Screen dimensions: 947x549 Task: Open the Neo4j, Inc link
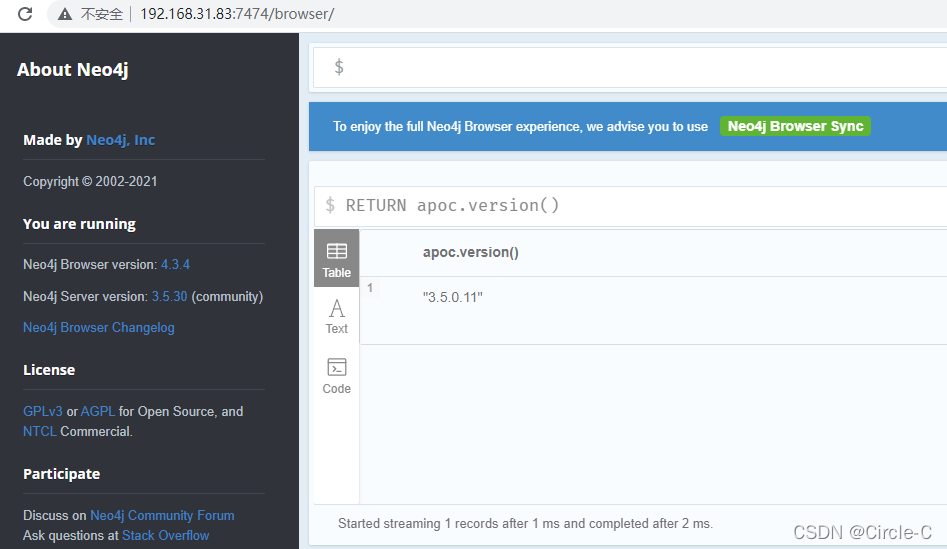[120, 140]
